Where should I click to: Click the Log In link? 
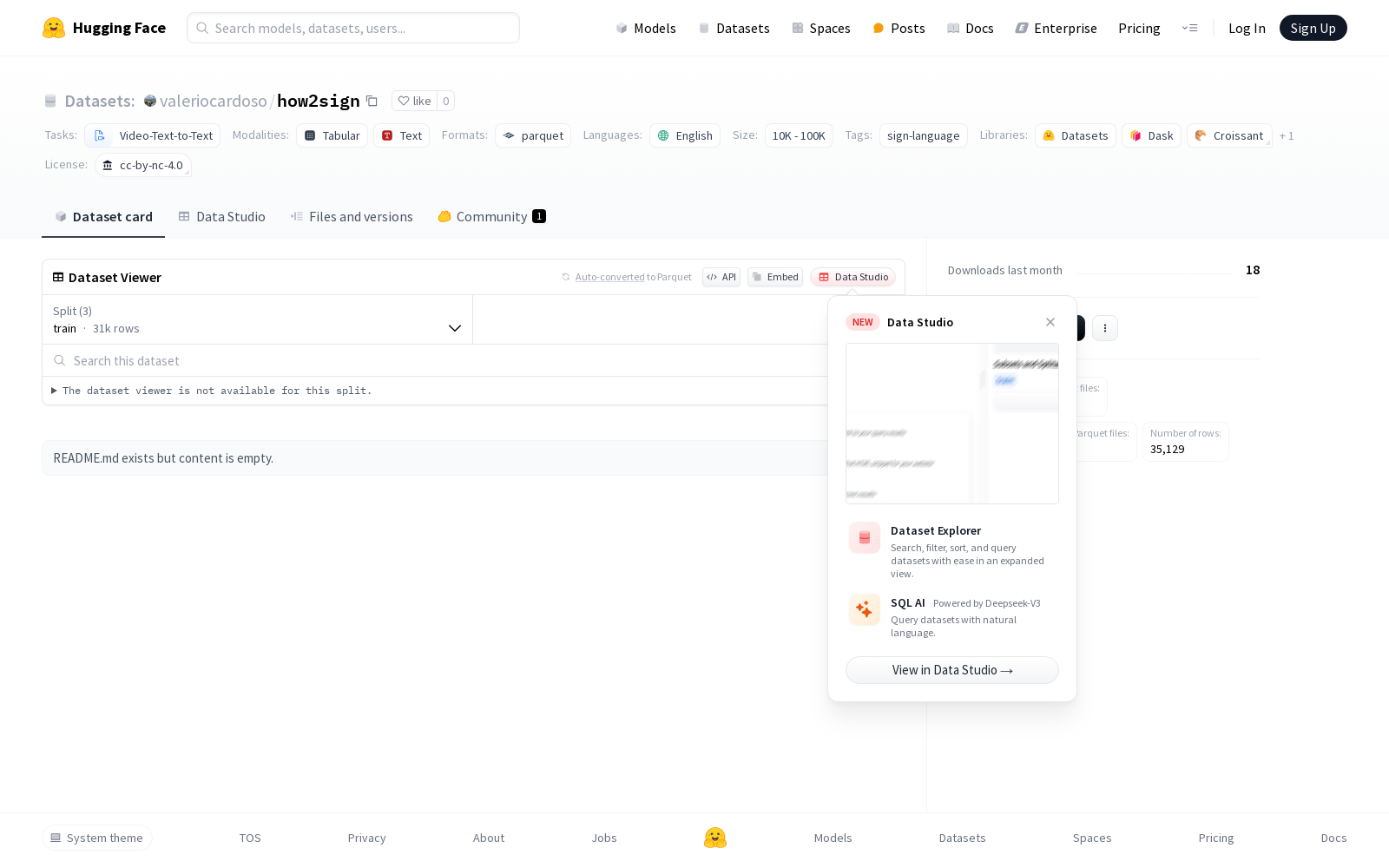pos(1247,28)
